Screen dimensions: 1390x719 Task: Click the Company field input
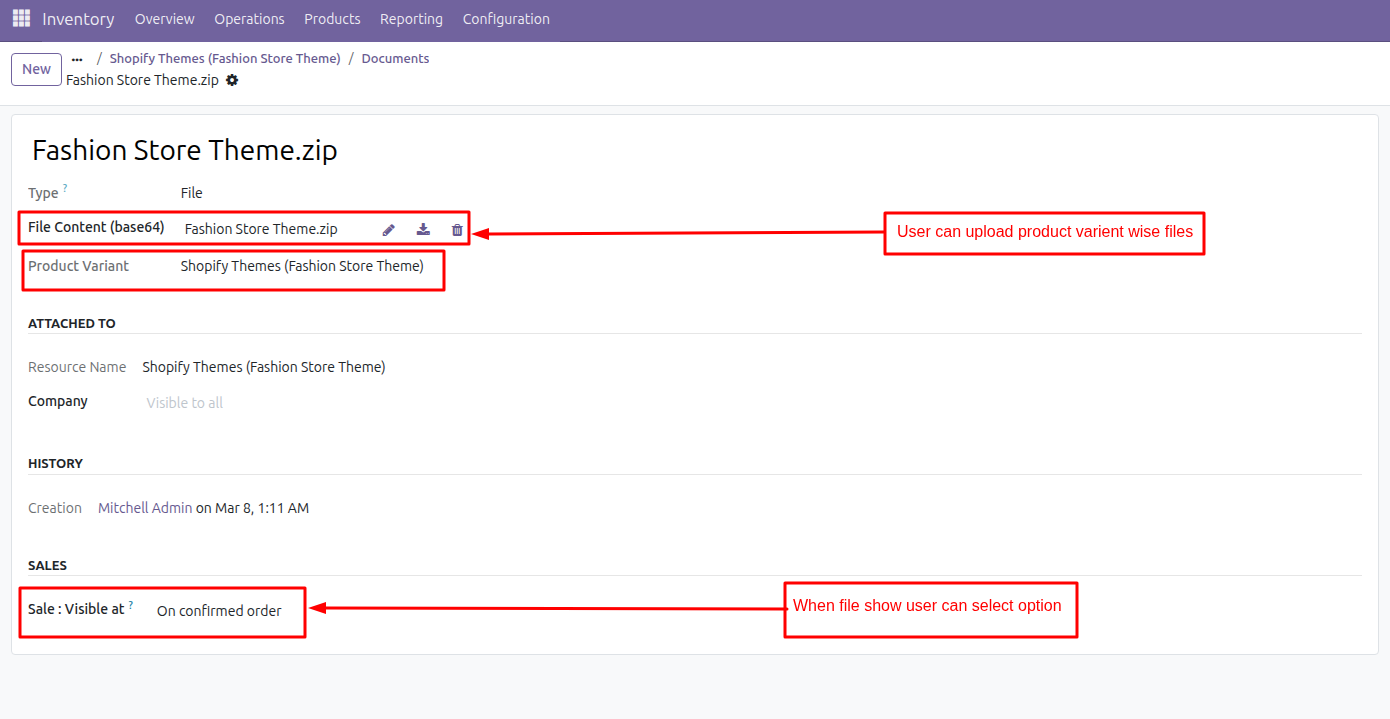click(x=185, y=403)
